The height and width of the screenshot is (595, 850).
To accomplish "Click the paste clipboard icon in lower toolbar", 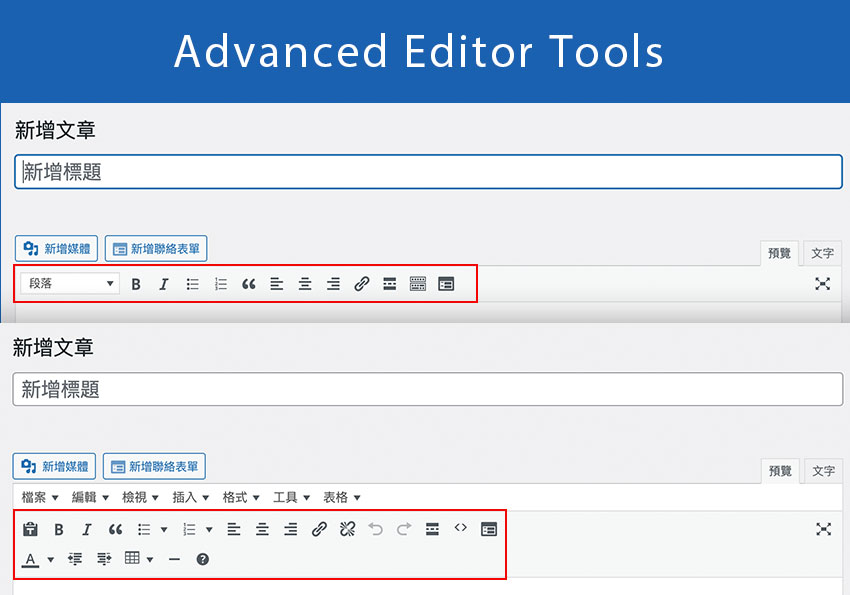I will click(30, 529).
